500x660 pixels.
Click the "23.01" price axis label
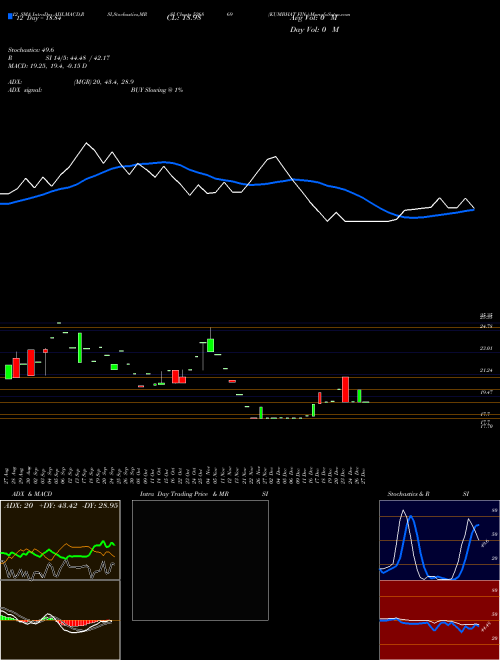pos(487,349)
